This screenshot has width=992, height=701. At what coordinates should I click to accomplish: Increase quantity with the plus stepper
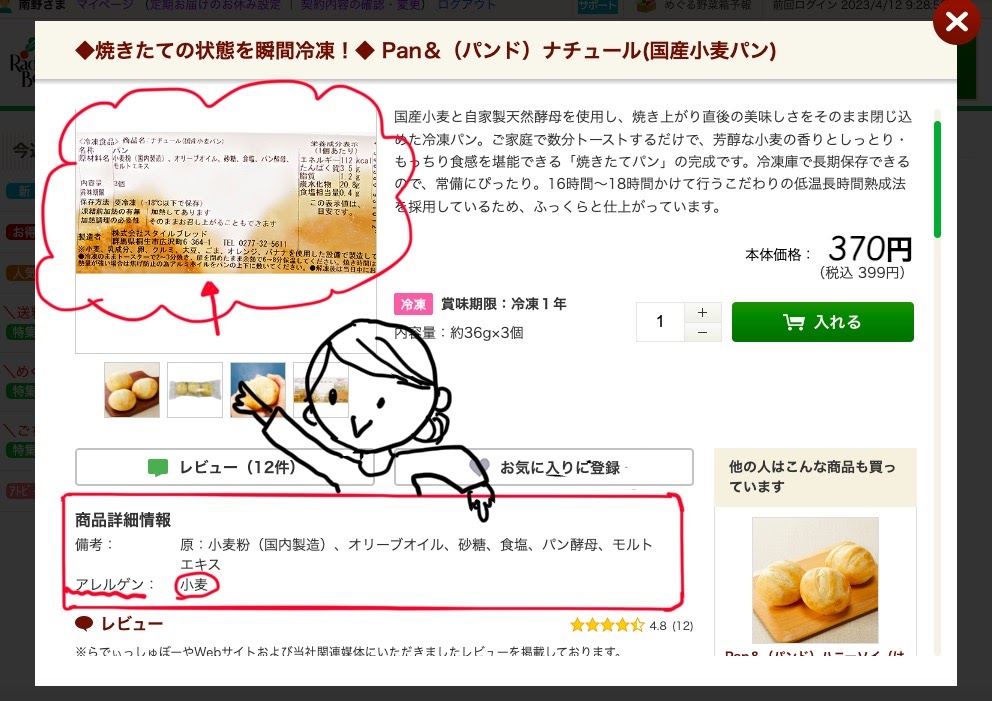(x=702, y=313)
